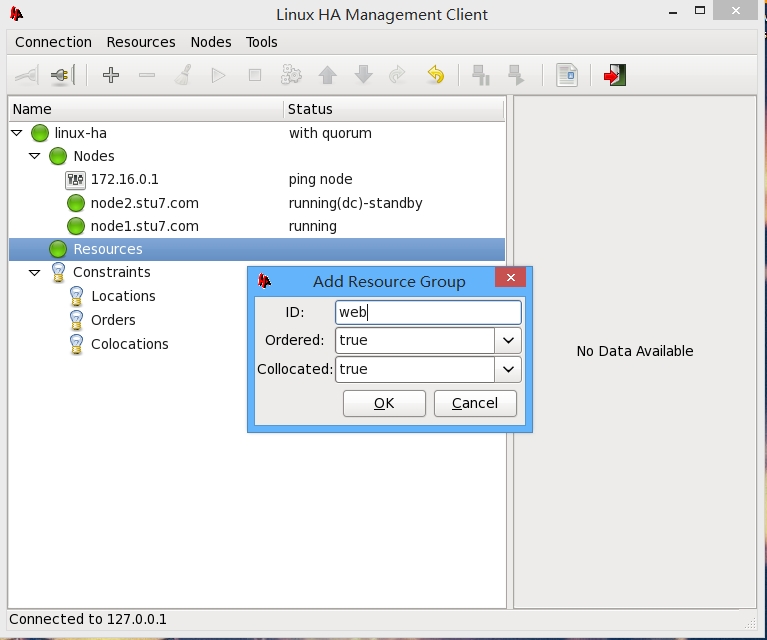Screen dimensions: 767x640
Task: Click the stop resource square icon
Action: pyautogui.click(x=255, y=75)
